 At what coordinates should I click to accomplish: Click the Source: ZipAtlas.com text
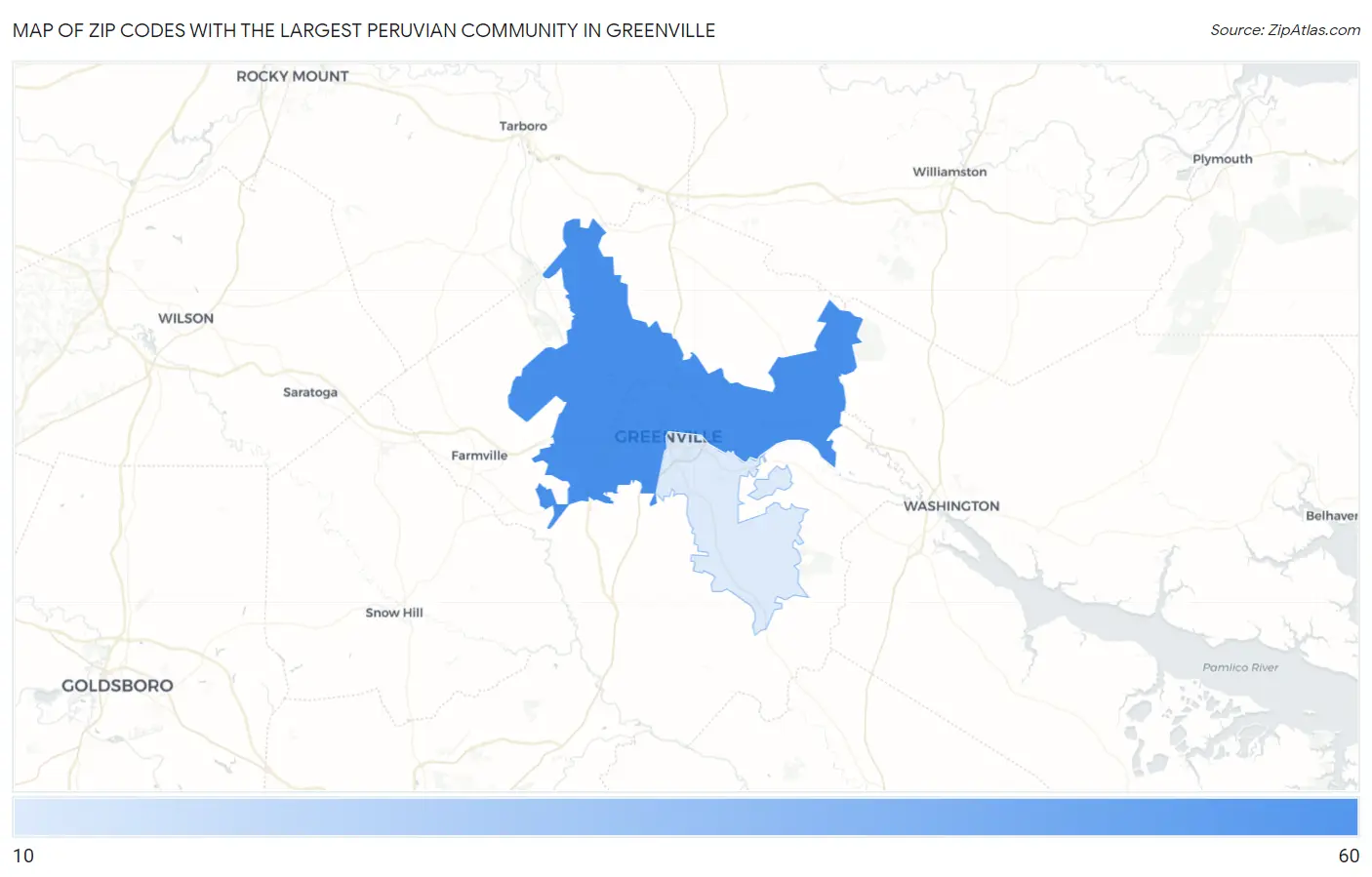(x=1285, y=30)
